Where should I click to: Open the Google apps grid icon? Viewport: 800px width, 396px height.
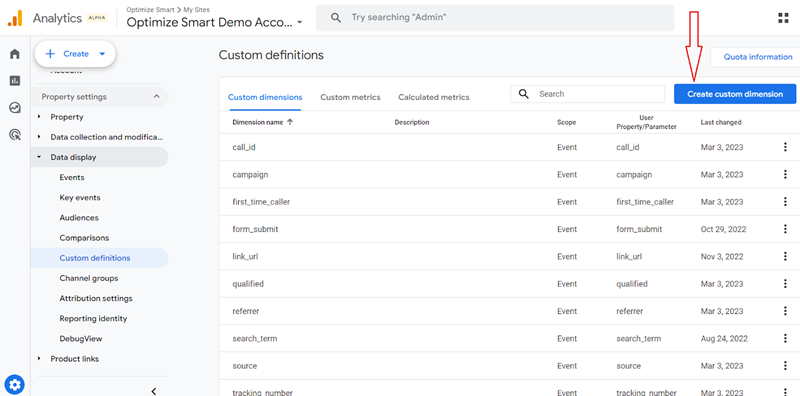pos(783,18)
